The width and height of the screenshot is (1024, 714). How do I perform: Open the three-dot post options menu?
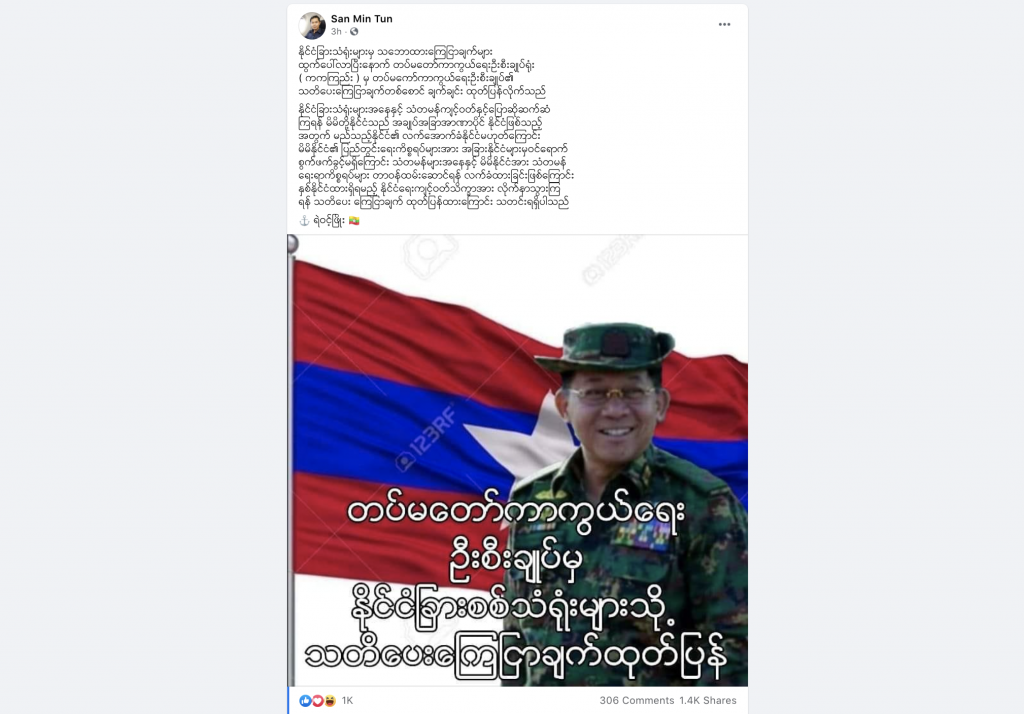724,24
